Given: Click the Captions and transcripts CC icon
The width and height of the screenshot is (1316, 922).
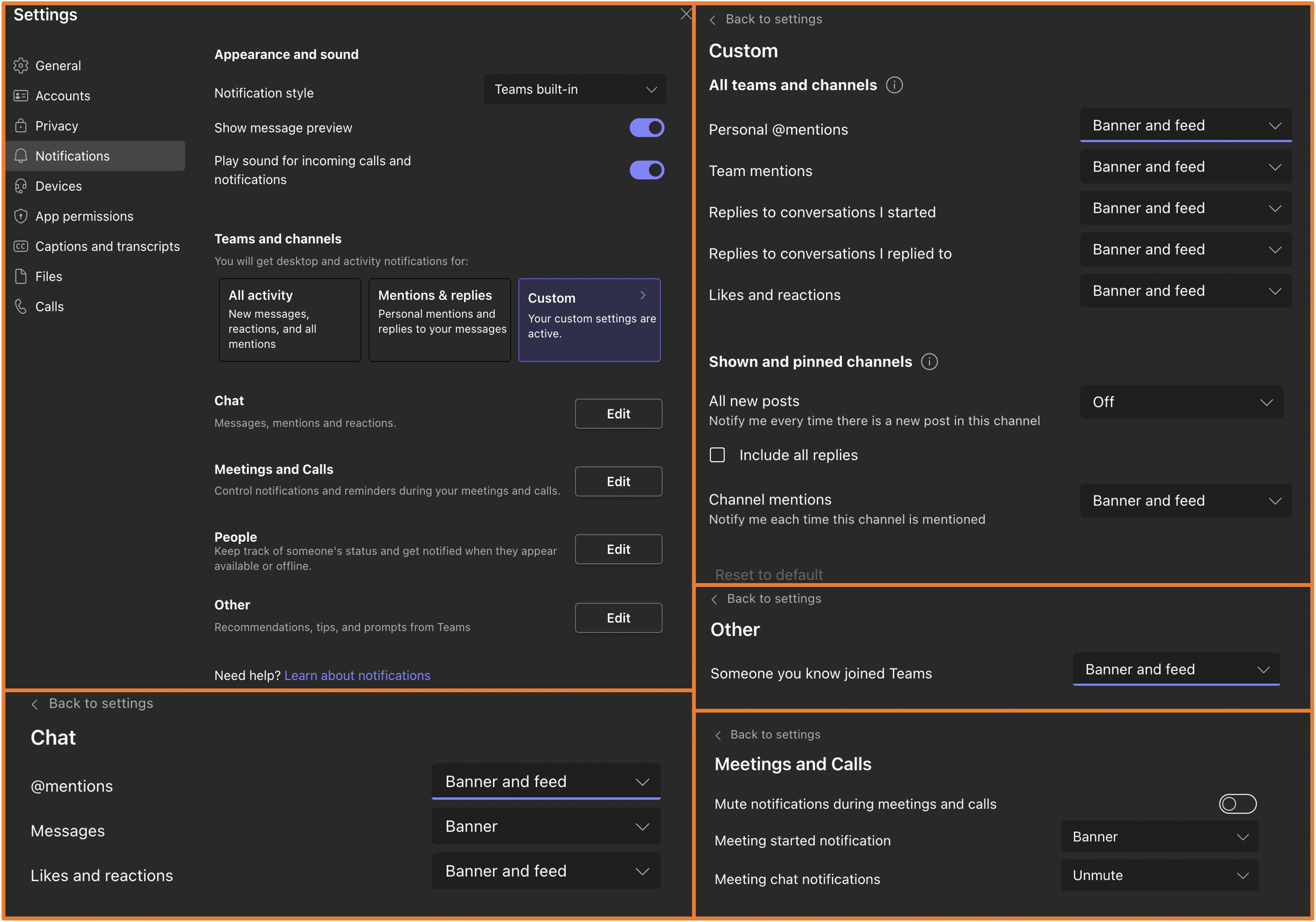Looking at the screenshot, I should click(x=21, y=246).
